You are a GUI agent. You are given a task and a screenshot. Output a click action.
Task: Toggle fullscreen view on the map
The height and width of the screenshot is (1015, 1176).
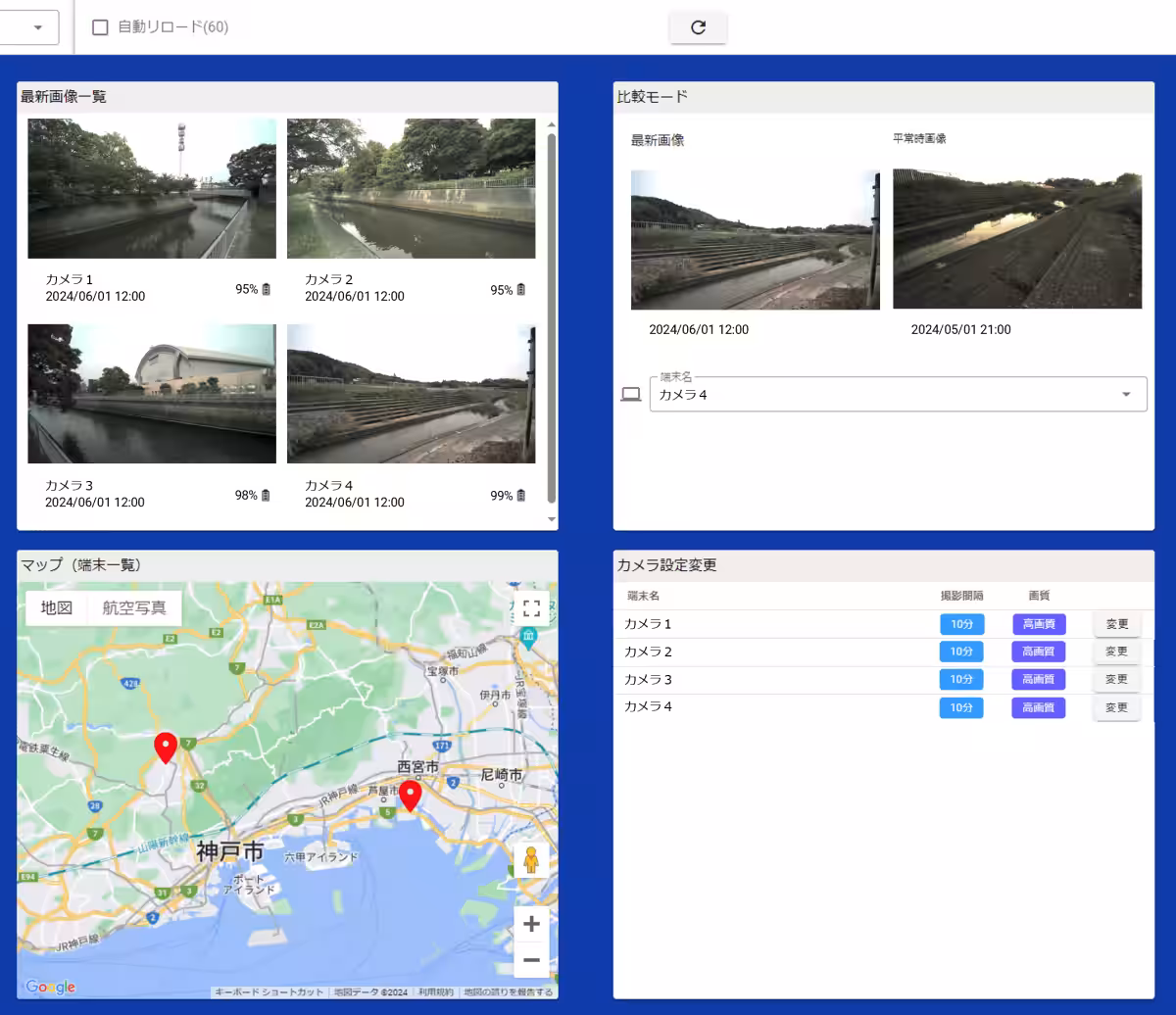(x=531, y=608)
